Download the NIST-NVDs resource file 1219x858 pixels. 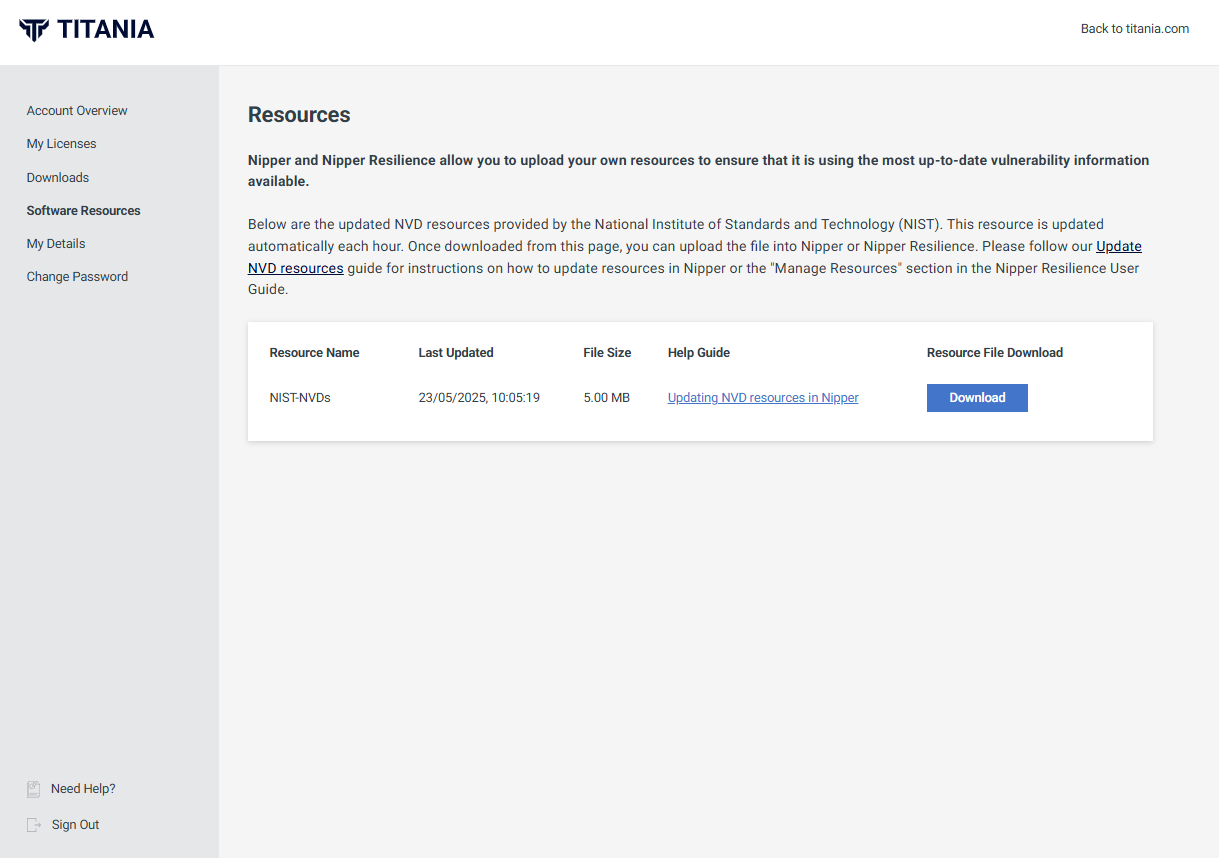(x=977, y=398)
